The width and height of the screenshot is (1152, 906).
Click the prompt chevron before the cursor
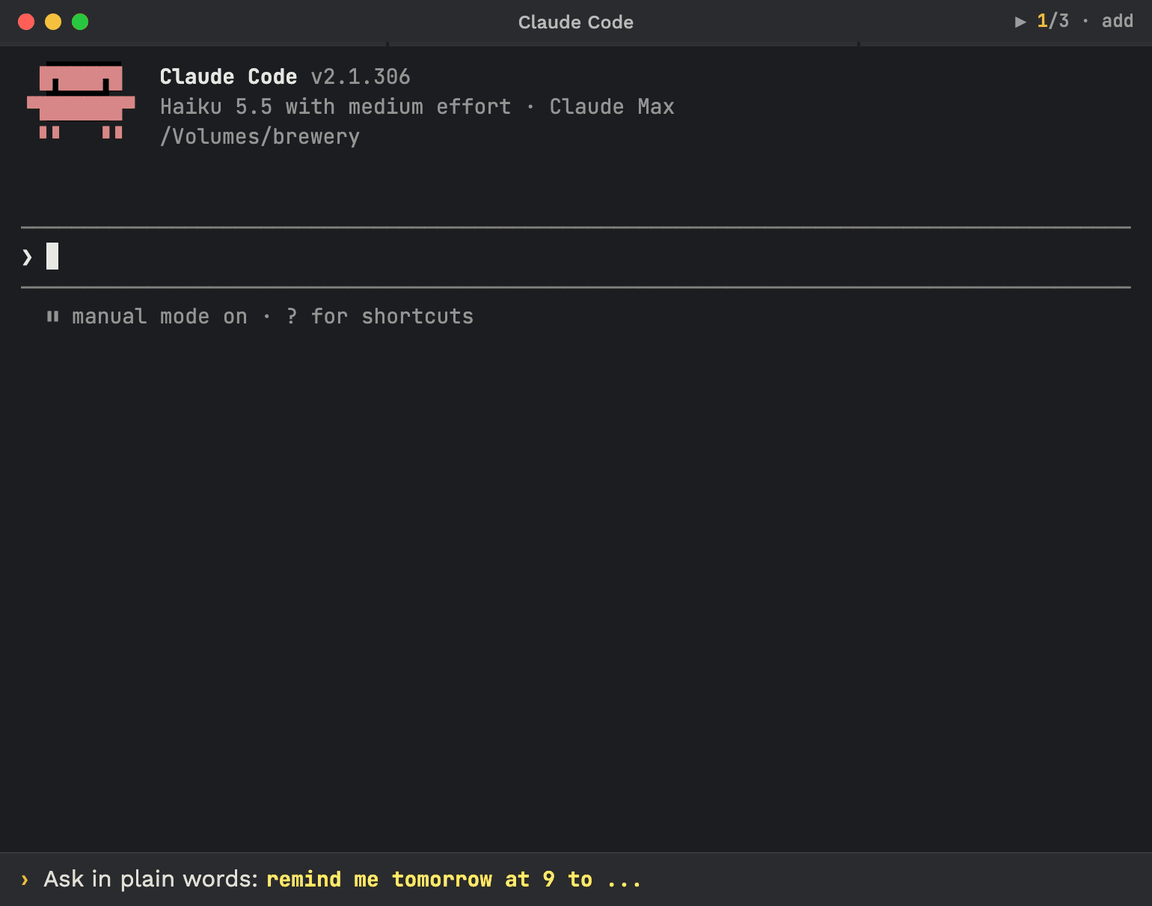(x=27, y=257)
